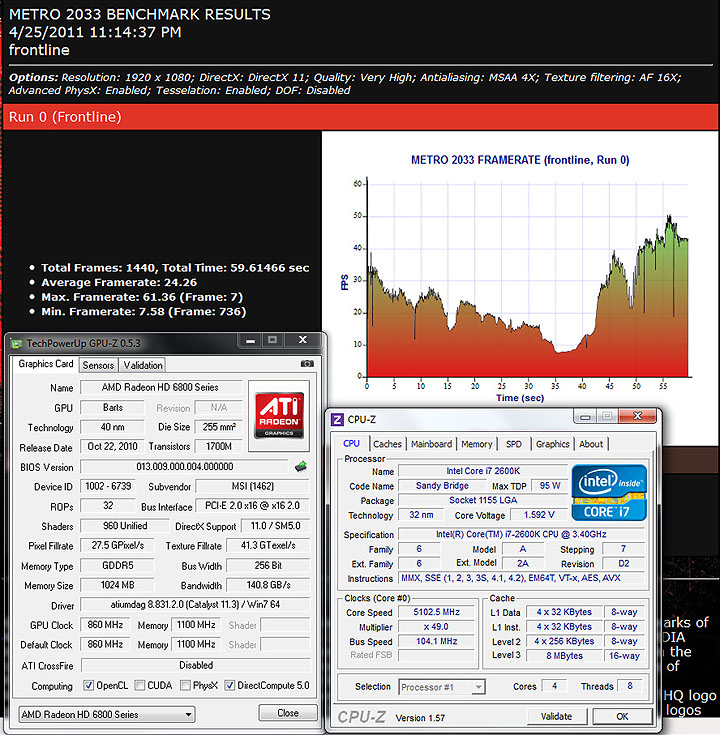Click the Device ID field 1002 - 6739
Image resolution: width=720 pixels, height=735 pixels.
tap(108, 486)
